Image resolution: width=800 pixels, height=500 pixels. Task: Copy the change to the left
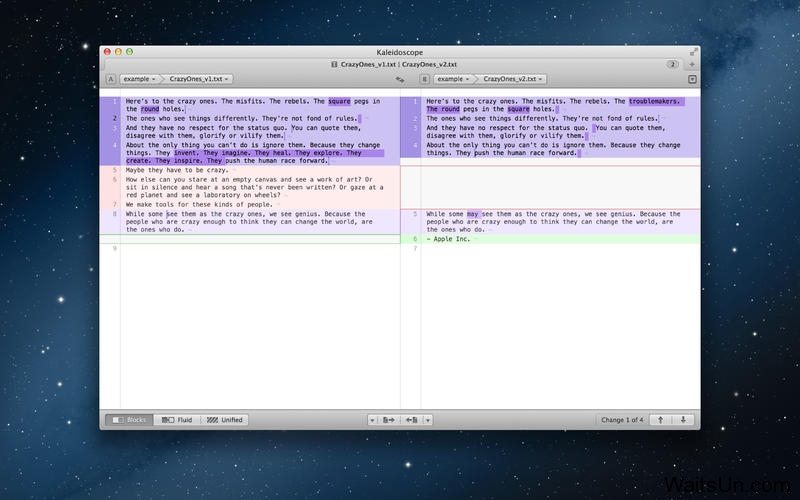point(411,420)
